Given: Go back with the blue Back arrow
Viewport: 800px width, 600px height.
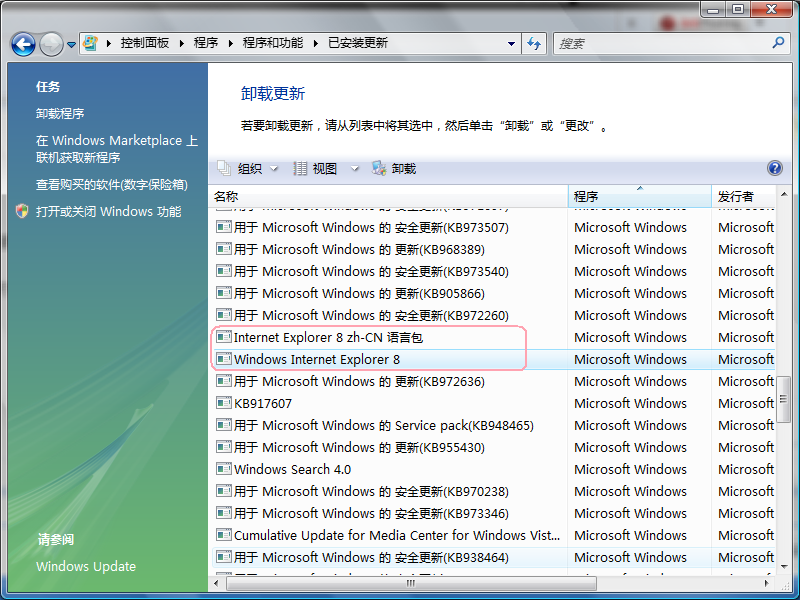Looking at the screenshot, I should point(23,44).
